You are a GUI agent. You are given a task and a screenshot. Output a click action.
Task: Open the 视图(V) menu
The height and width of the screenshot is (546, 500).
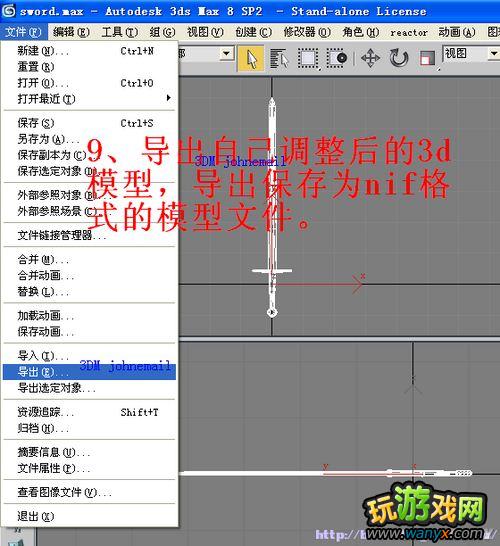coord(205,32)
